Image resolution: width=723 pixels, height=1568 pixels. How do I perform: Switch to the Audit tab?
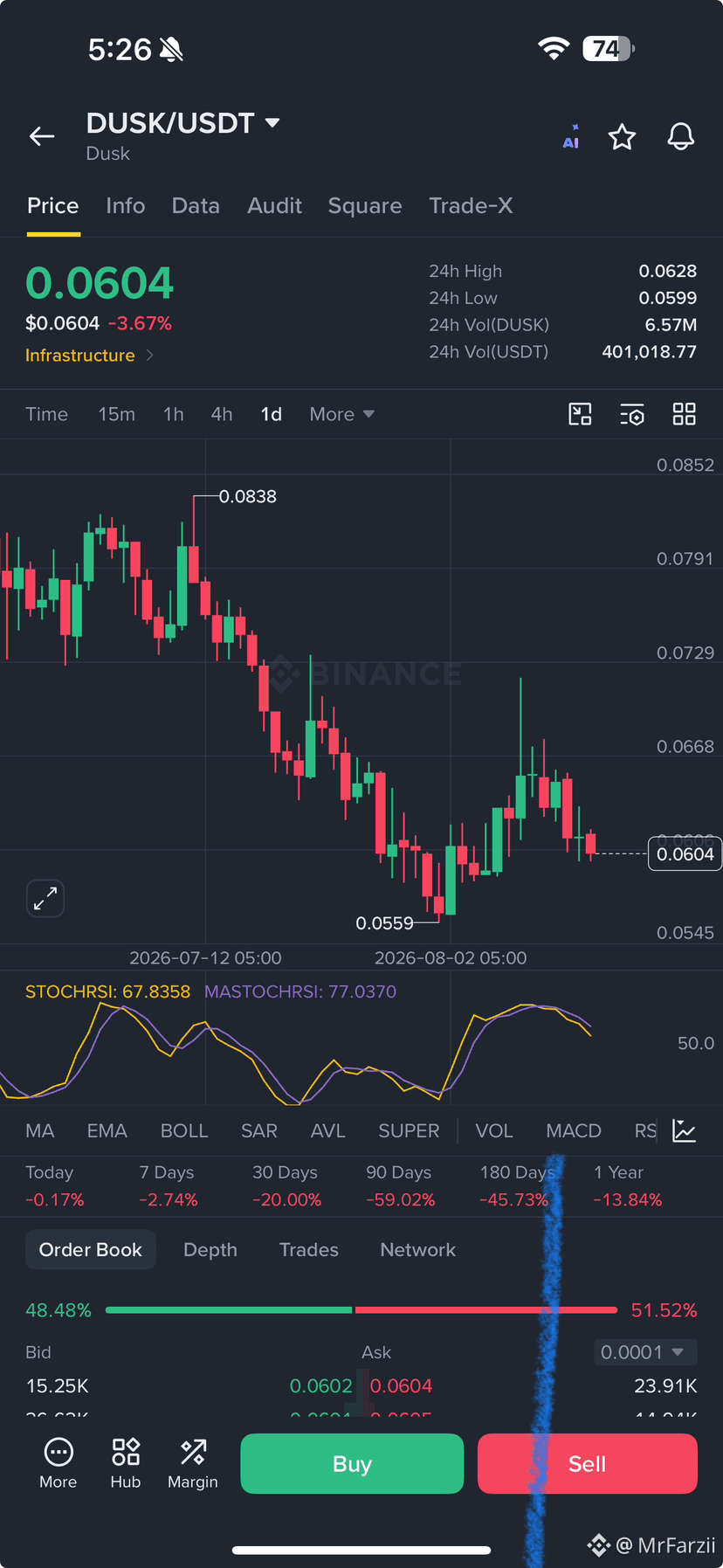[274, 206]
